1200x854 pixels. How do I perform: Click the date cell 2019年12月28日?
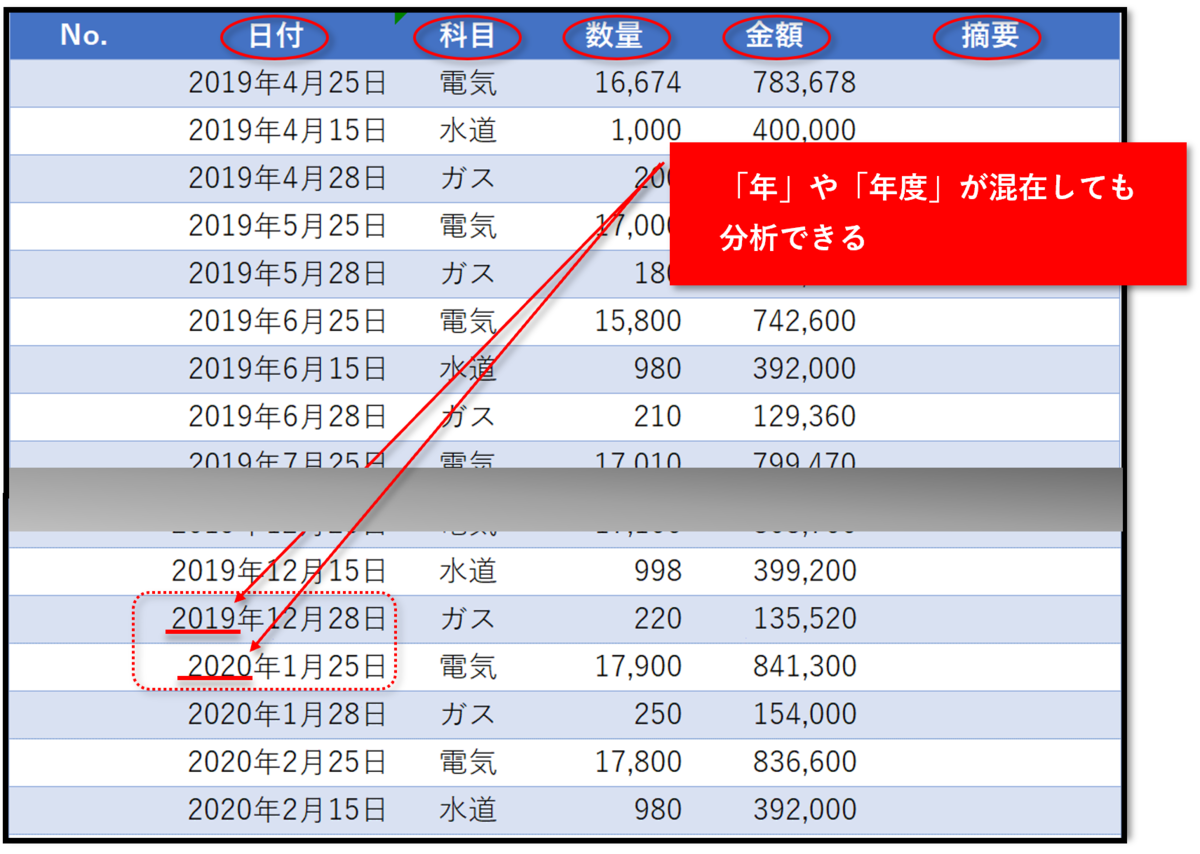coord(279,619)
